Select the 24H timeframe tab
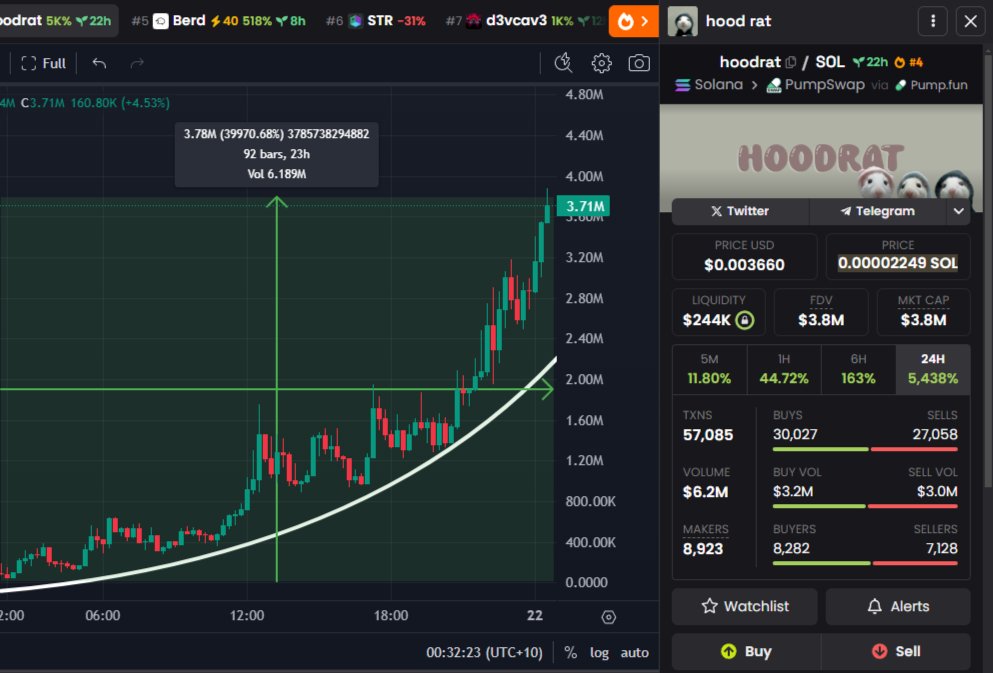Viewport: 993px width, 673px height. click(933, 370)
